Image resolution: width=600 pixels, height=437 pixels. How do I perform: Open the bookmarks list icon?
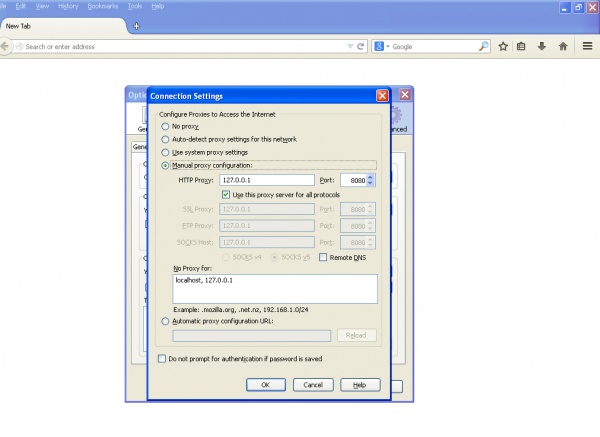[x=521, y=47]
